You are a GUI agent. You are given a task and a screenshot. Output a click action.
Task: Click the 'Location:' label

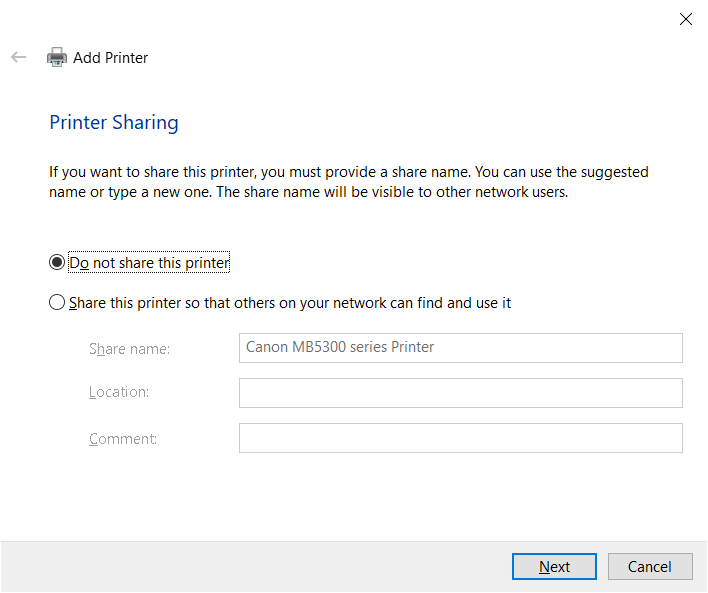(119, 392)
